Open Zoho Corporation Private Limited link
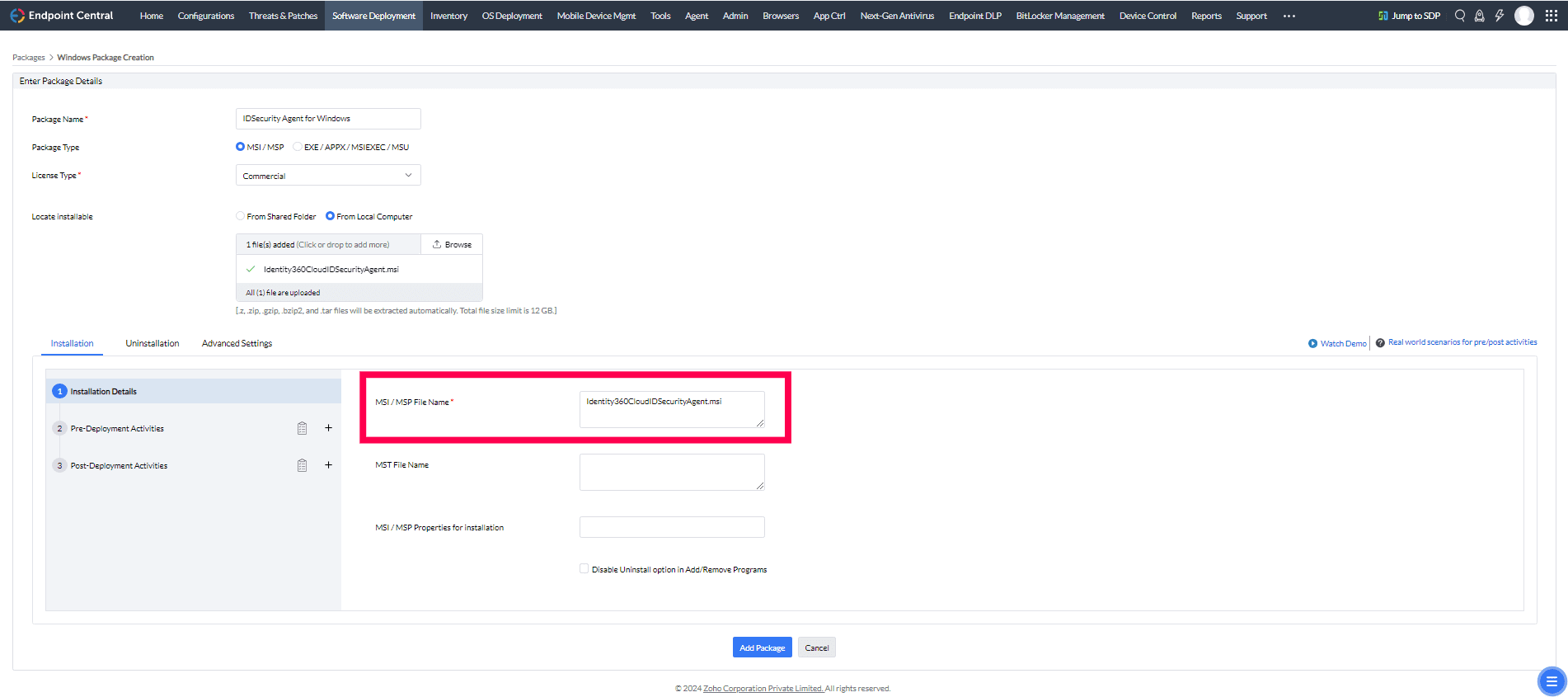The width and height of the screenshot is (1568, 697). coord(763,689)
